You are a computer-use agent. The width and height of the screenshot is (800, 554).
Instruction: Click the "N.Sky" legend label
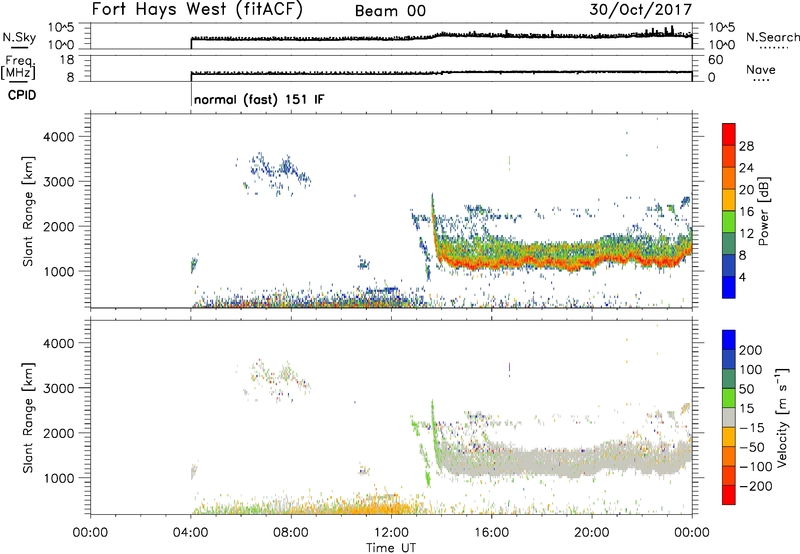coord(19,37)
